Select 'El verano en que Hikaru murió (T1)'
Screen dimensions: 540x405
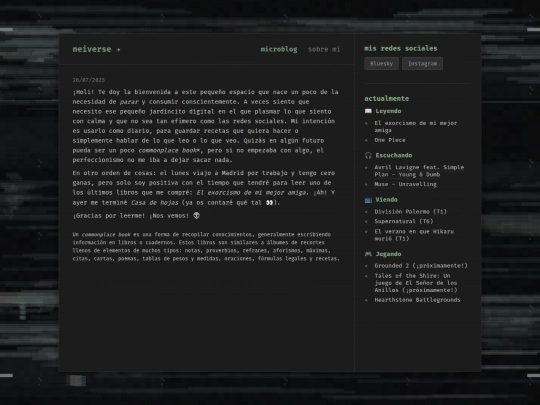coord(414,235)
